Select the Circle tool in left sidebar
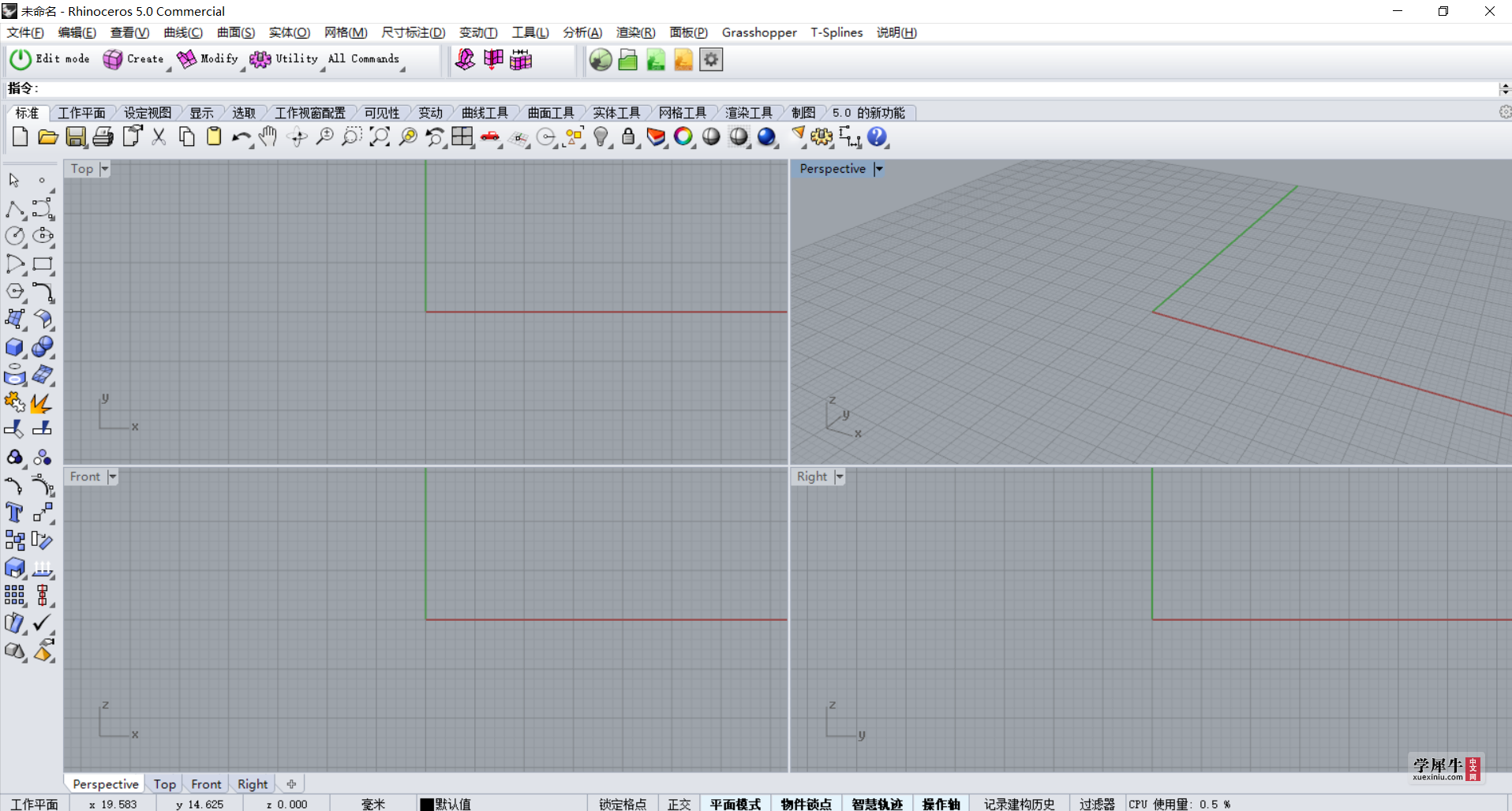 coord(15,236)
